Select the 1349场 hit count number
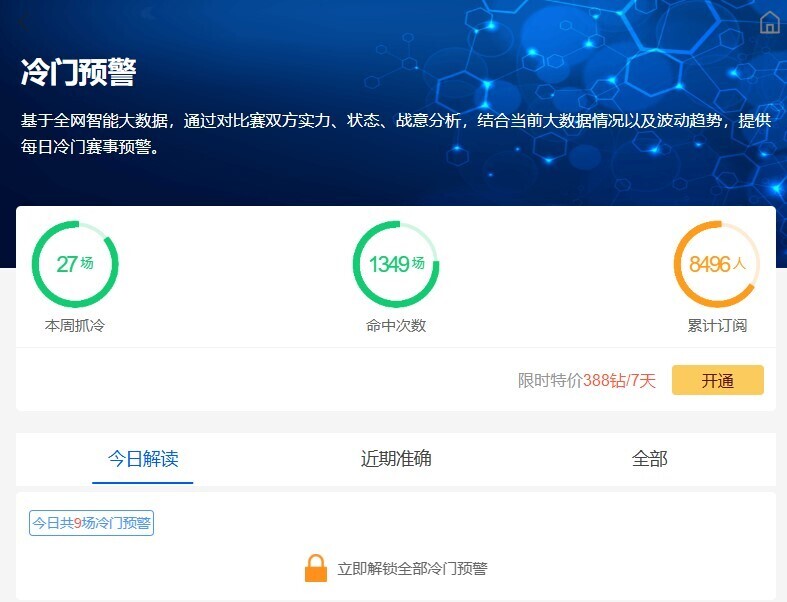The width and height of the screenshot is (787, 602). (396, 264)
